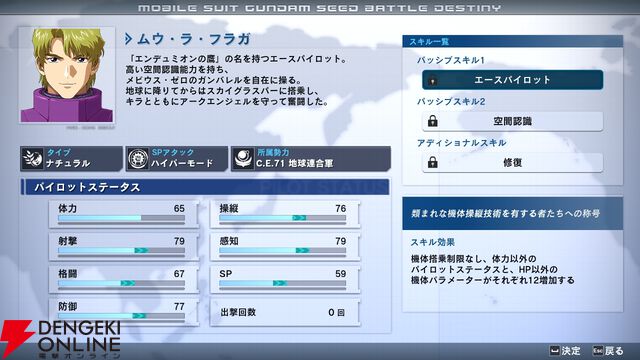Image resolution: width=640 pixels, height=360 pixels.
Task: Click the パイロットステータス section header
Action: click(205, 187)
